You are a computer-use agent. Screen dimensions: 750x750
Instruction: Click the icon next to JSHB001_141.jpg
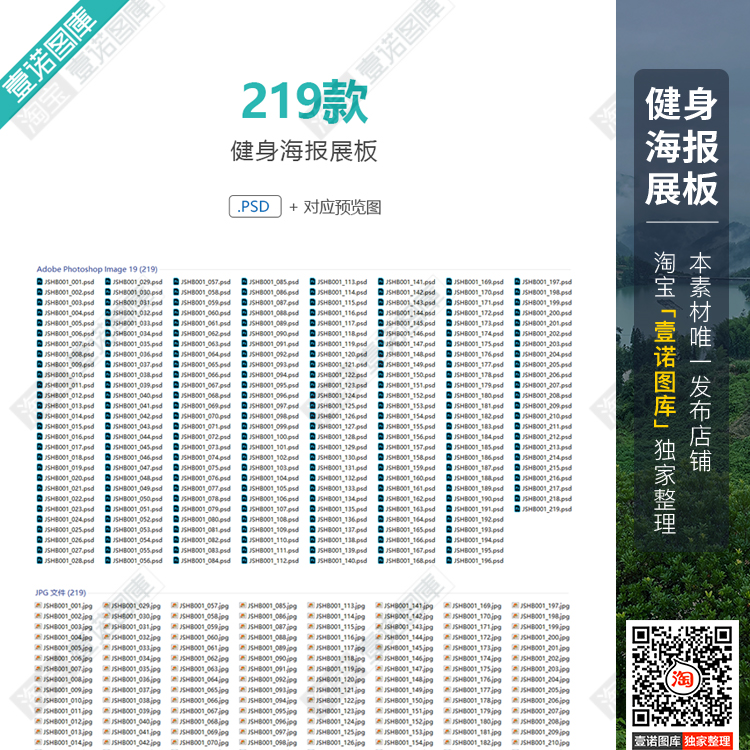pos(379,606)
